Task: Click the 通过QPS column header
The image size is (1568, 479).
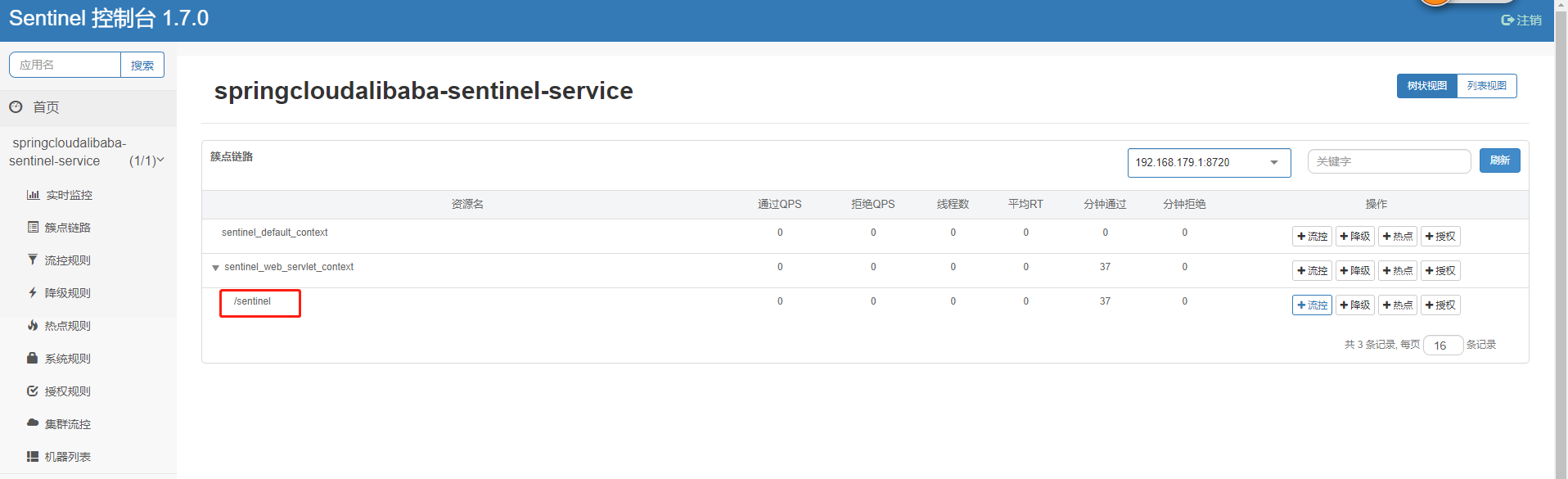Action: 779,204
